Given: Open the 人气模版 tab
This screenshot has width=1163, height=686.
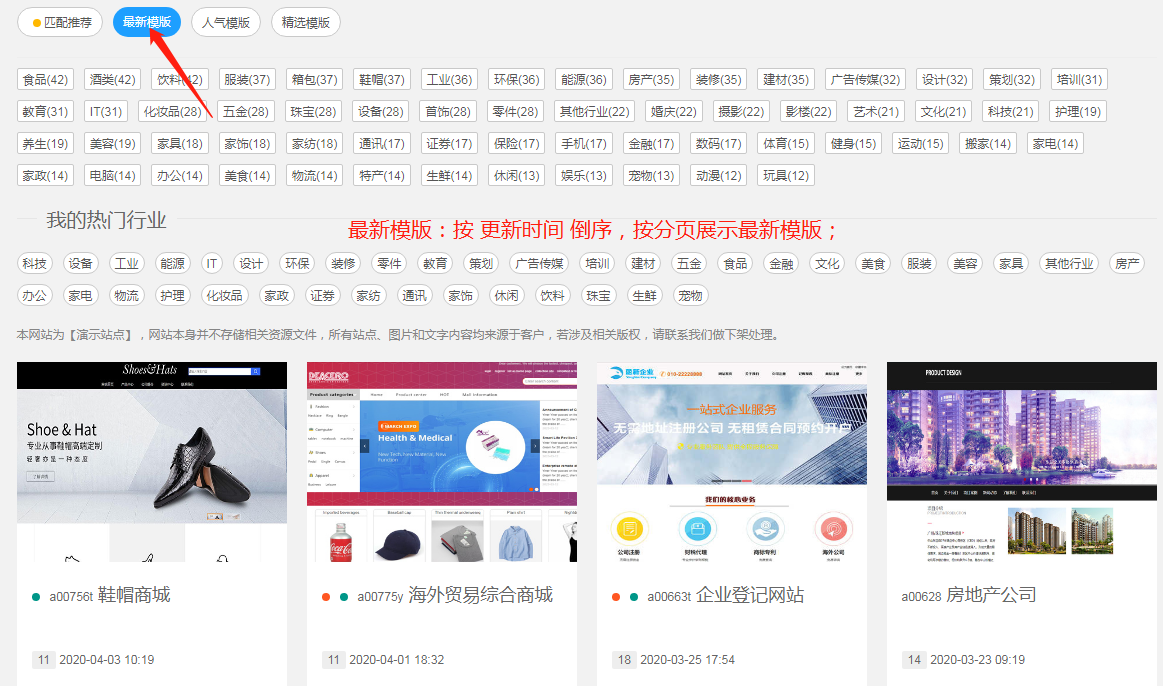Looking at the screenshot, I should (226, 22).
